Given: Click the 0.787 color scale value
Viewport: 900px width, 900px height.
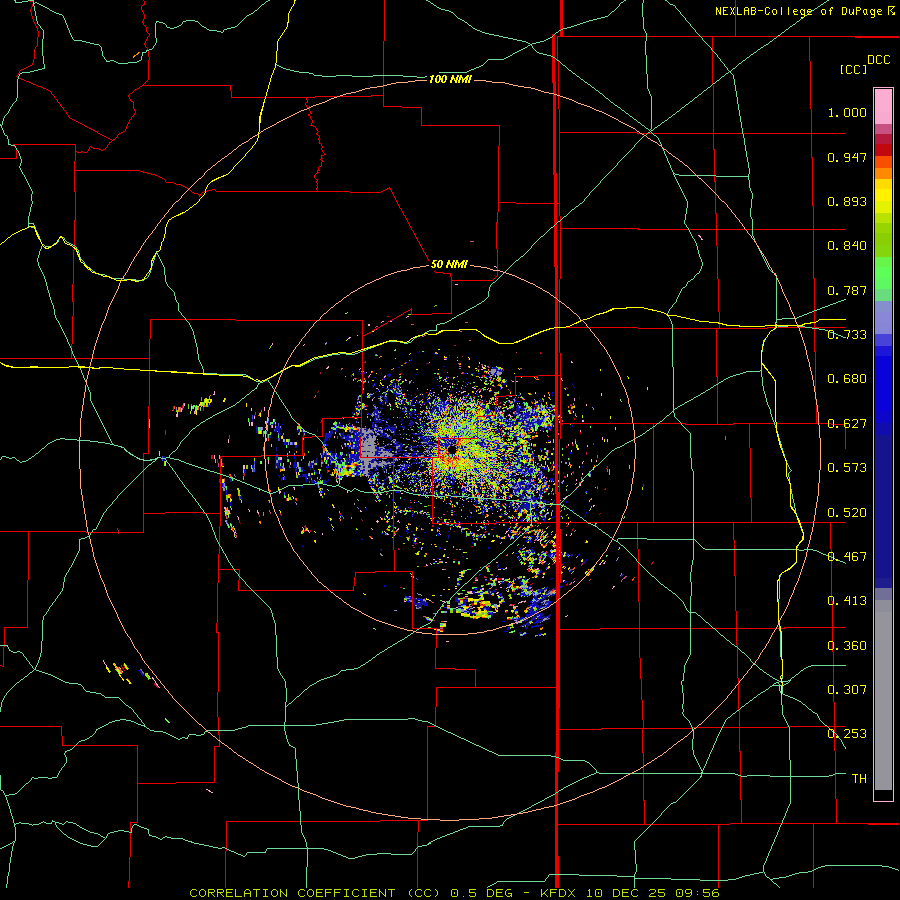Looking at the screenshot, I should coord(847,290).
